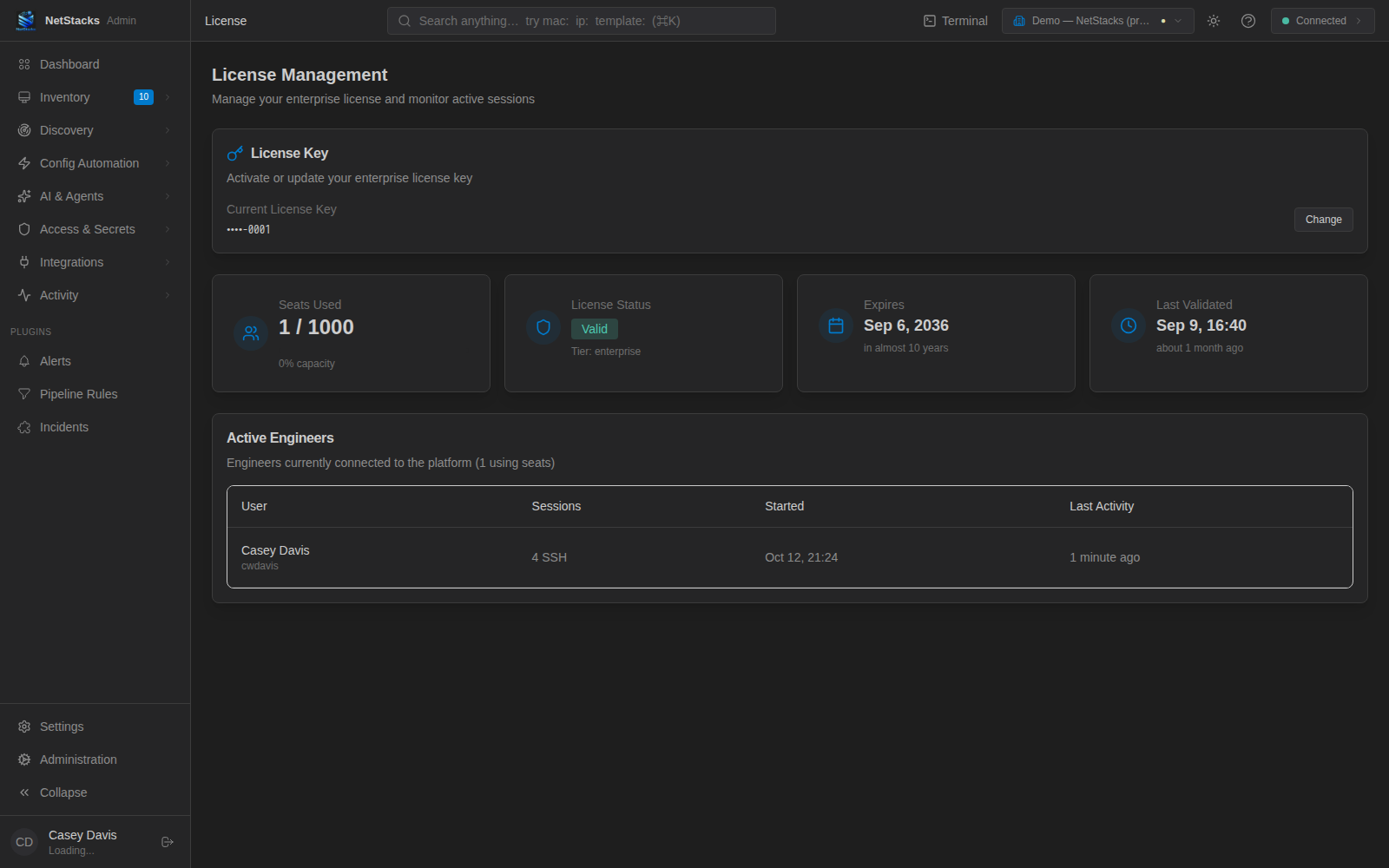Toggle the light/dark theme sun icon

(1214, 21)
